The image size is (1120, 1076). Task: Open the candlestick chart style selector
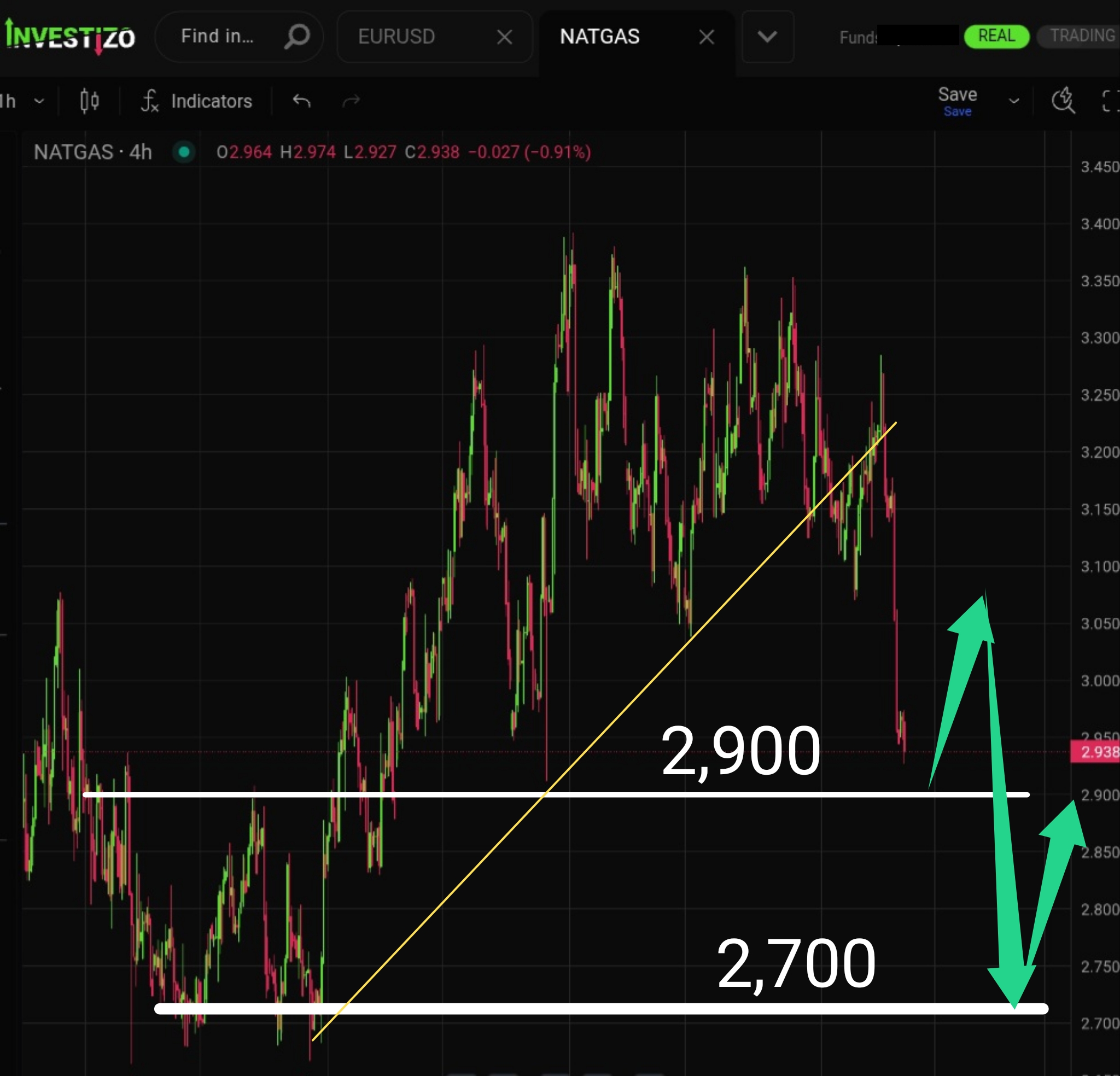click(x=90, y=101)
